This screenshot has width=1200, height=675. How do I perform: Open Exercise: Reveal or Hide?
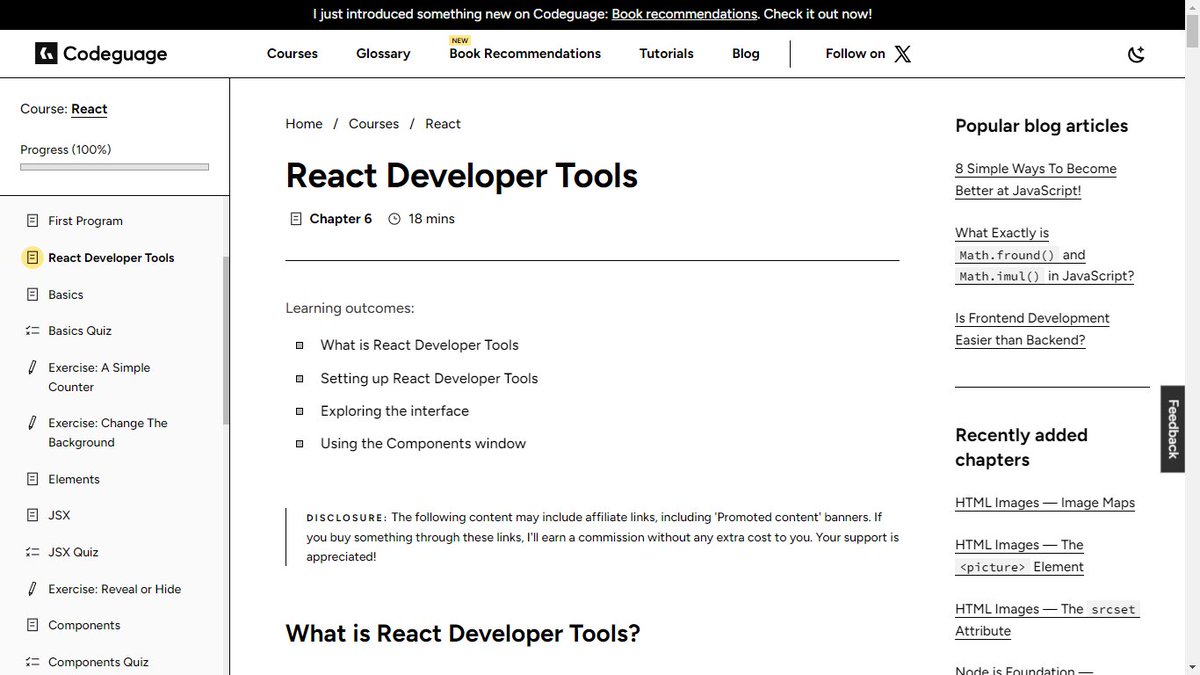coord(115,589)
